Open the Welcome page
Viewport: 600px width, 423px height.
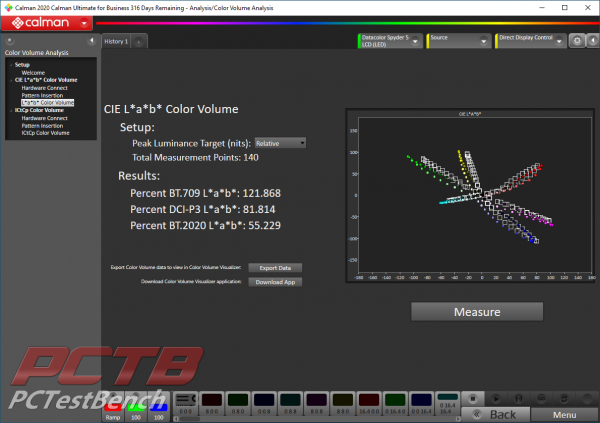tap(33, 73)
